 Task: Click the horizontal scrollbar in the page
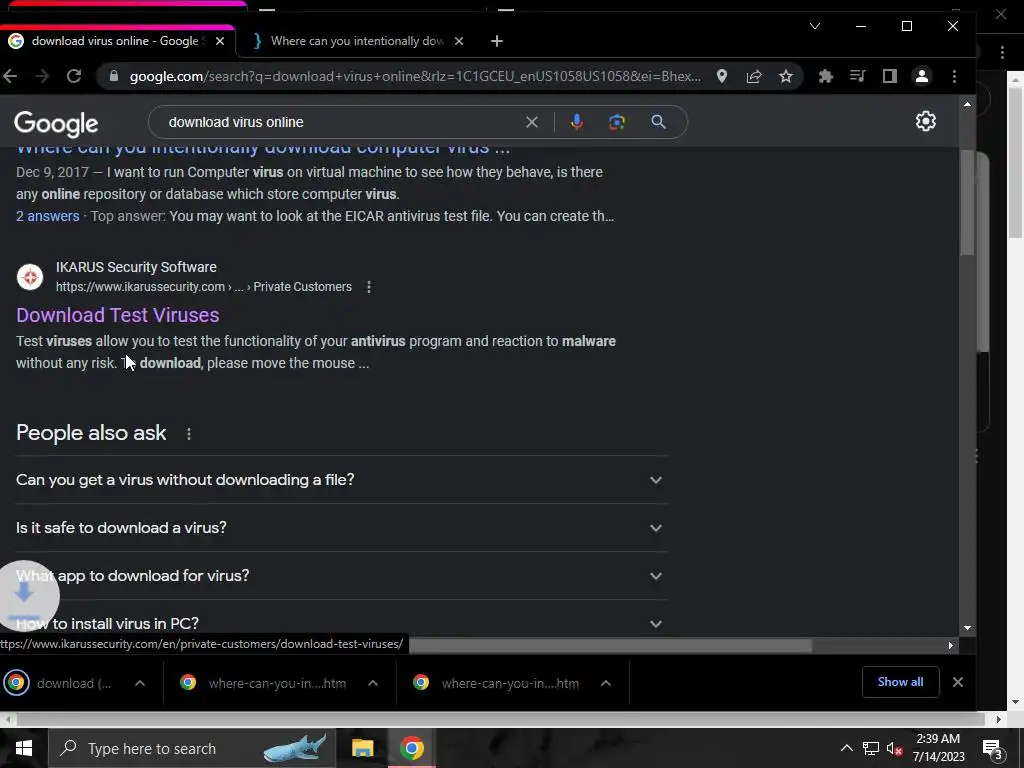tap(610, 645)
